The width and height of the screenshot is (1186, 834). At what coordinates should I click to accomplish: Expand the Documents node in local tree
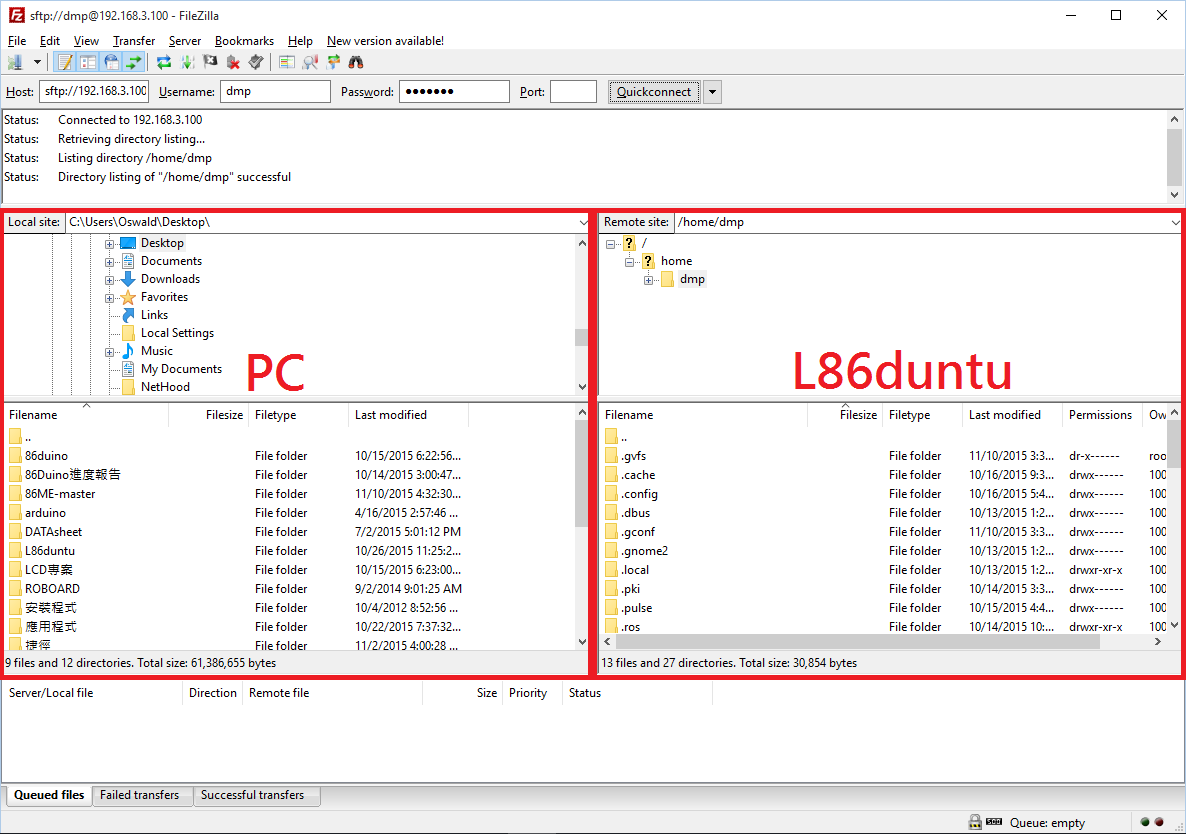click(x=110, y=262)
